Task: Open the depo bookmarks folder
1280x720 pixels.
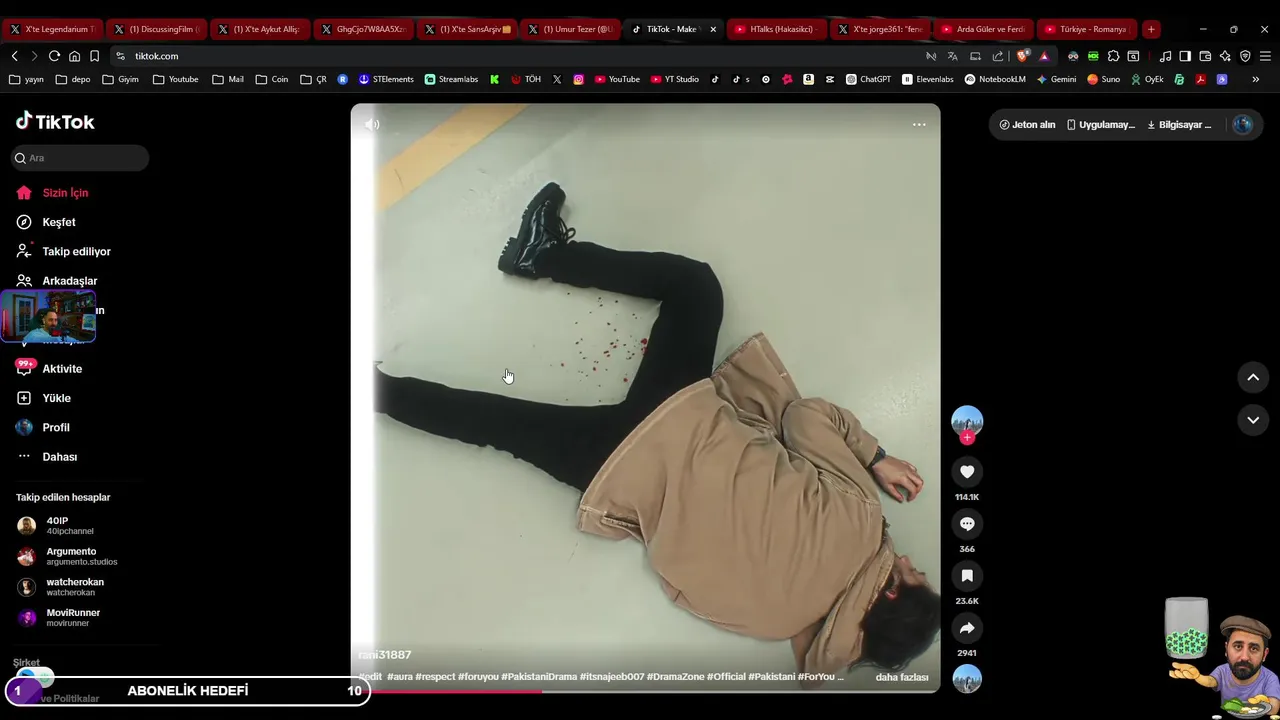Action: (x=73, y=79)
